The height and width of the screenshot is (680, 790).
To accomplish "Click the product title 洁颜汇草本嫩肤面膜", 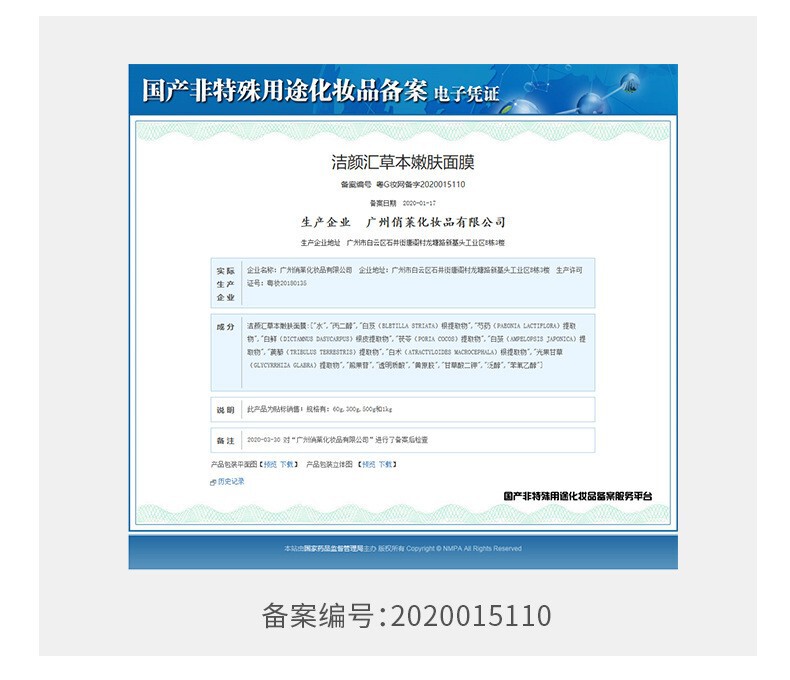I will tap(403, 162).
